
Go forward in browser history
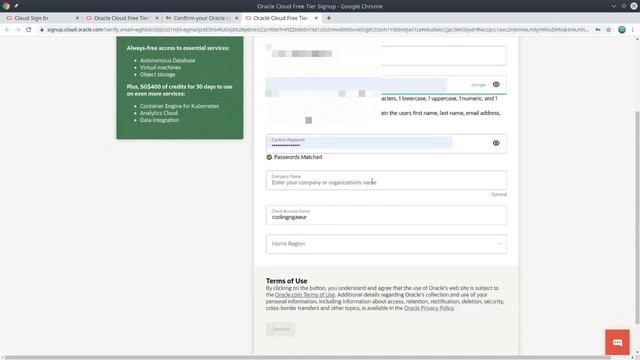[18, 29]
